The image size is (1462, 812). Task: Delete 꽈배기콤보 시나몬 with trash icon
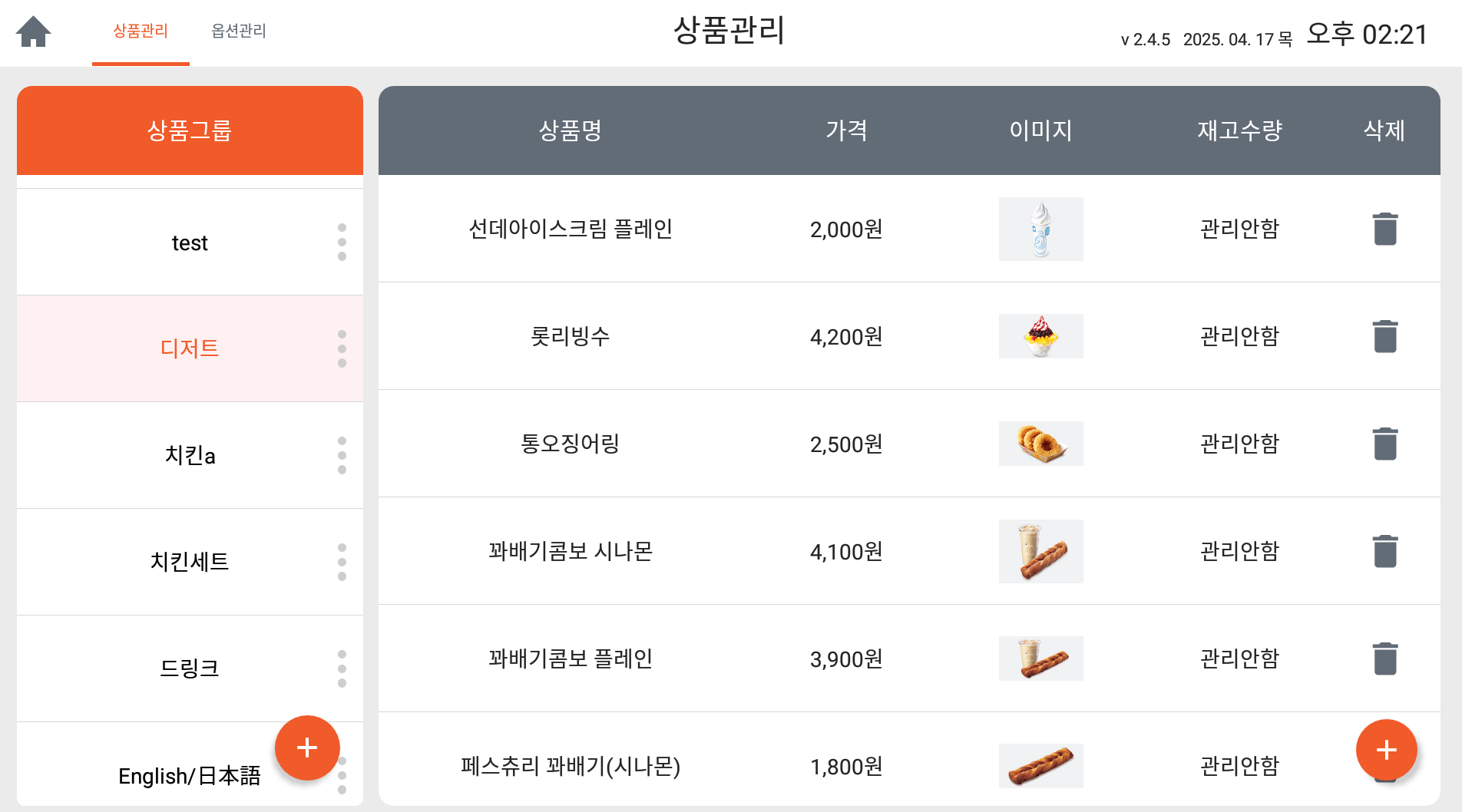click(x=1385, y=551)
